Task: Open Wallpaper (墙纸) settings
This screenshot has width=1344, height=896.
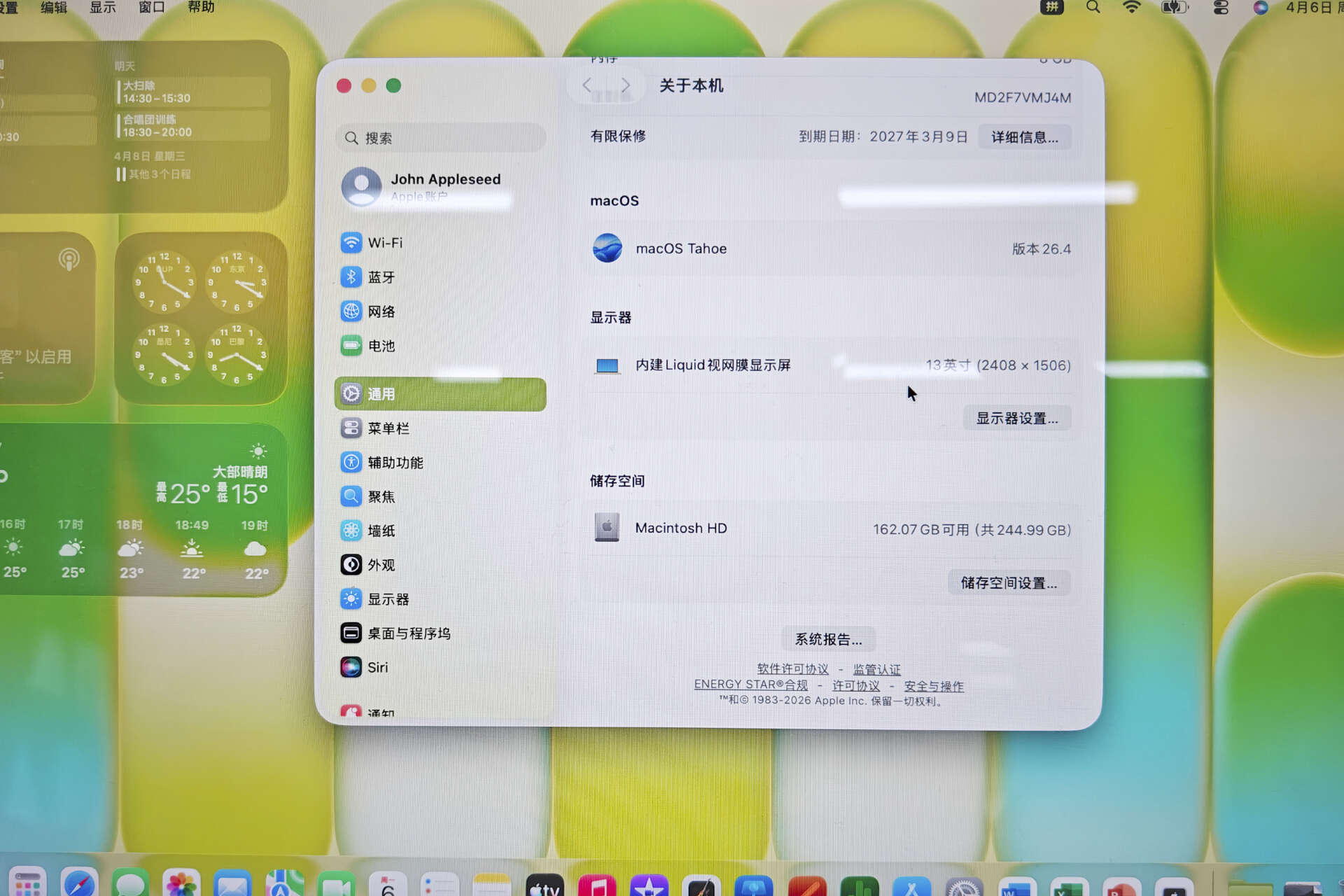Action: click(x=381, y=531)
